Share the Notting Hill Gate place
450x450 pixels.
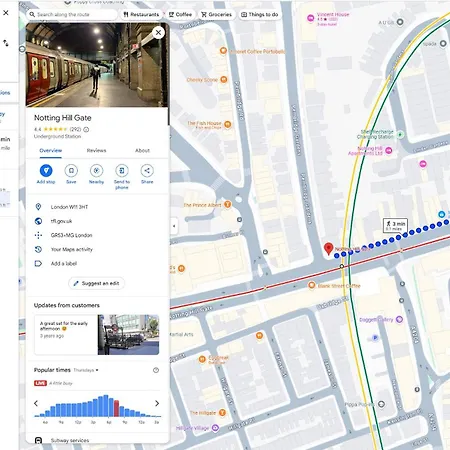147,170
